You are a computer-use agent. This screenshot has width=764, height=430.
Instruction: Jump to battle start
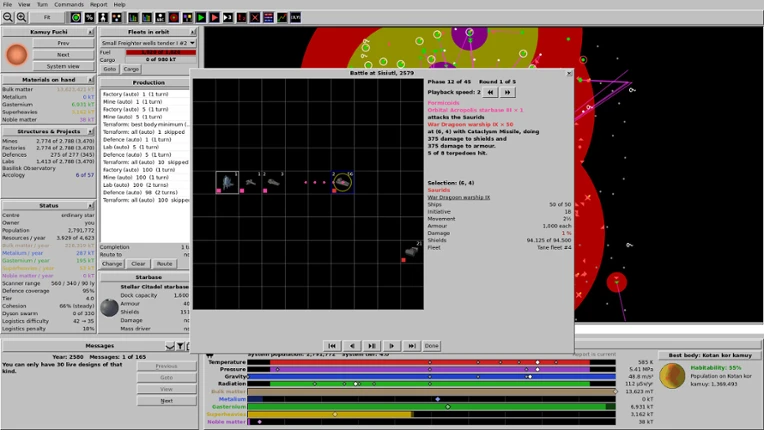[332, 346]
